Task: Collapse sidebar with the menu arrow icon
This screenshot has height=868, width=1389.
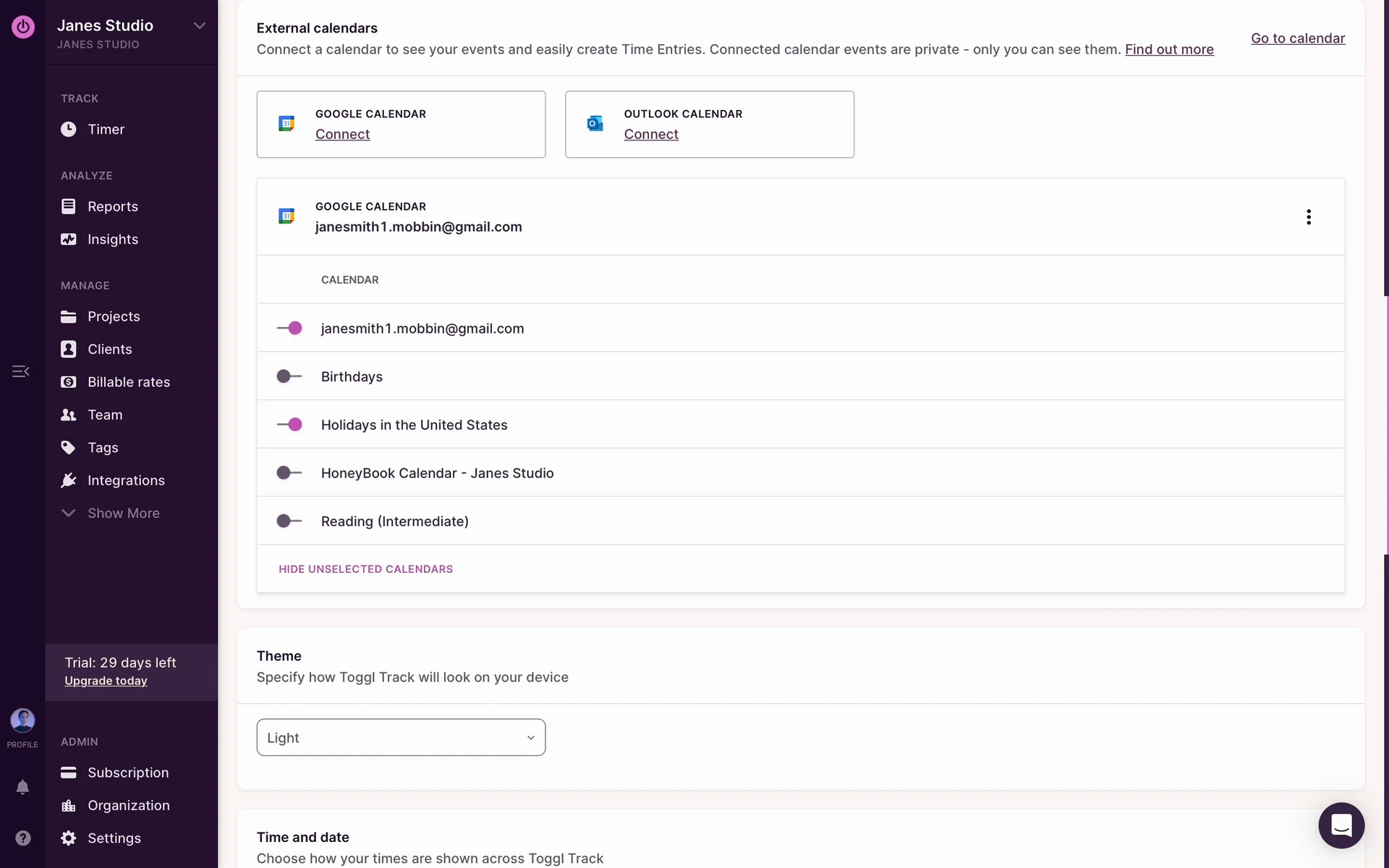Action: pyautogui.click(x=20, y=371)
